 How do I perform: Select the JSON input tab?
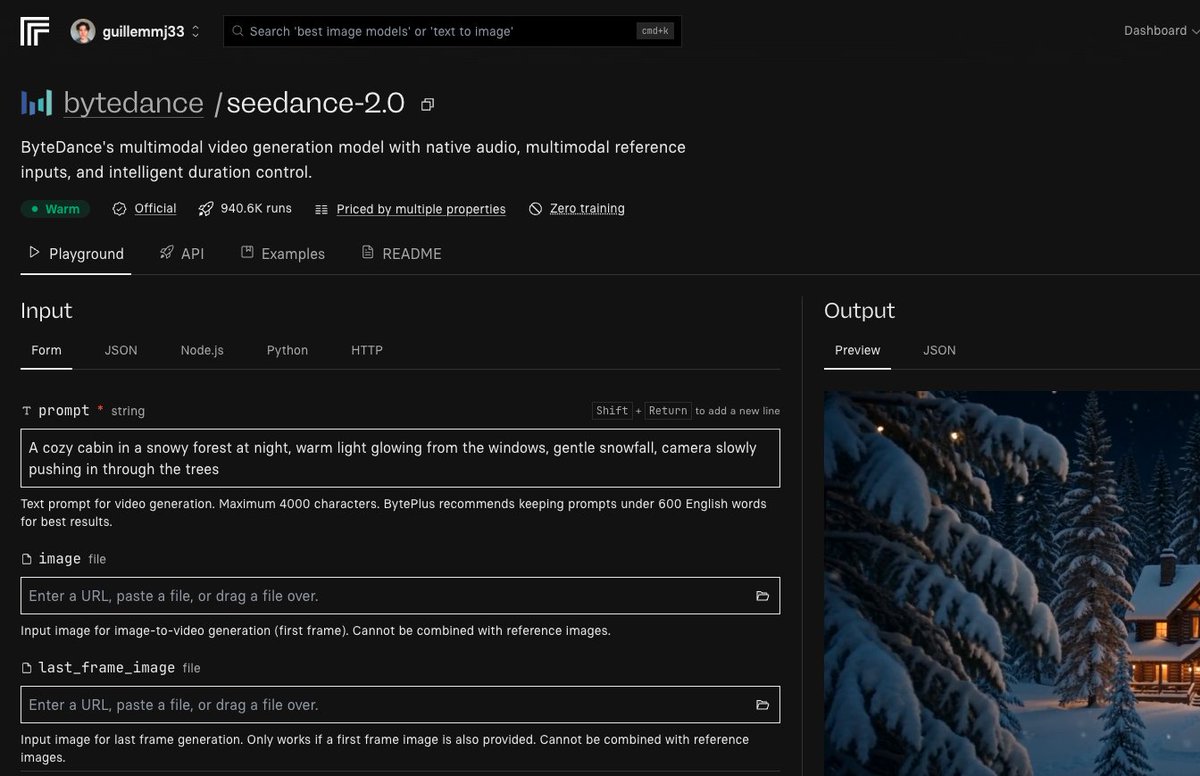coord(121,350)
